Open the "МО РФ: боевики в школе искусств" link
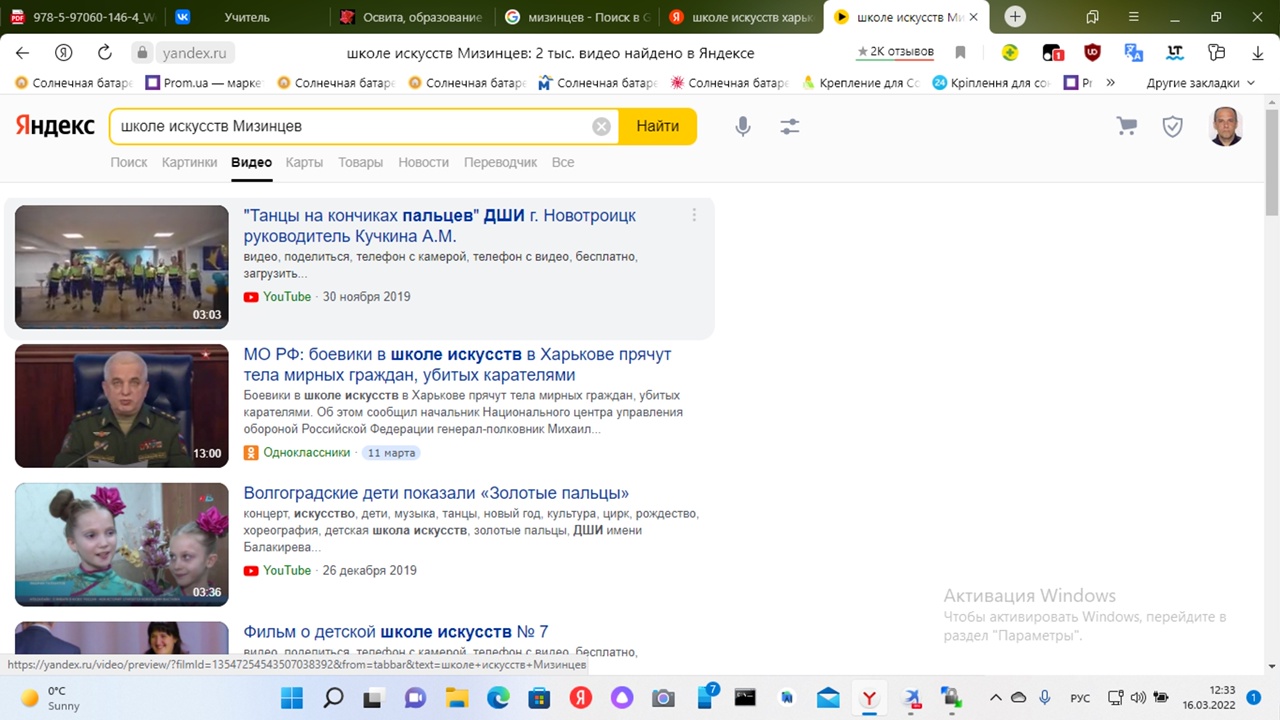This screenshot has width=1280, height=720. (458, 365)
